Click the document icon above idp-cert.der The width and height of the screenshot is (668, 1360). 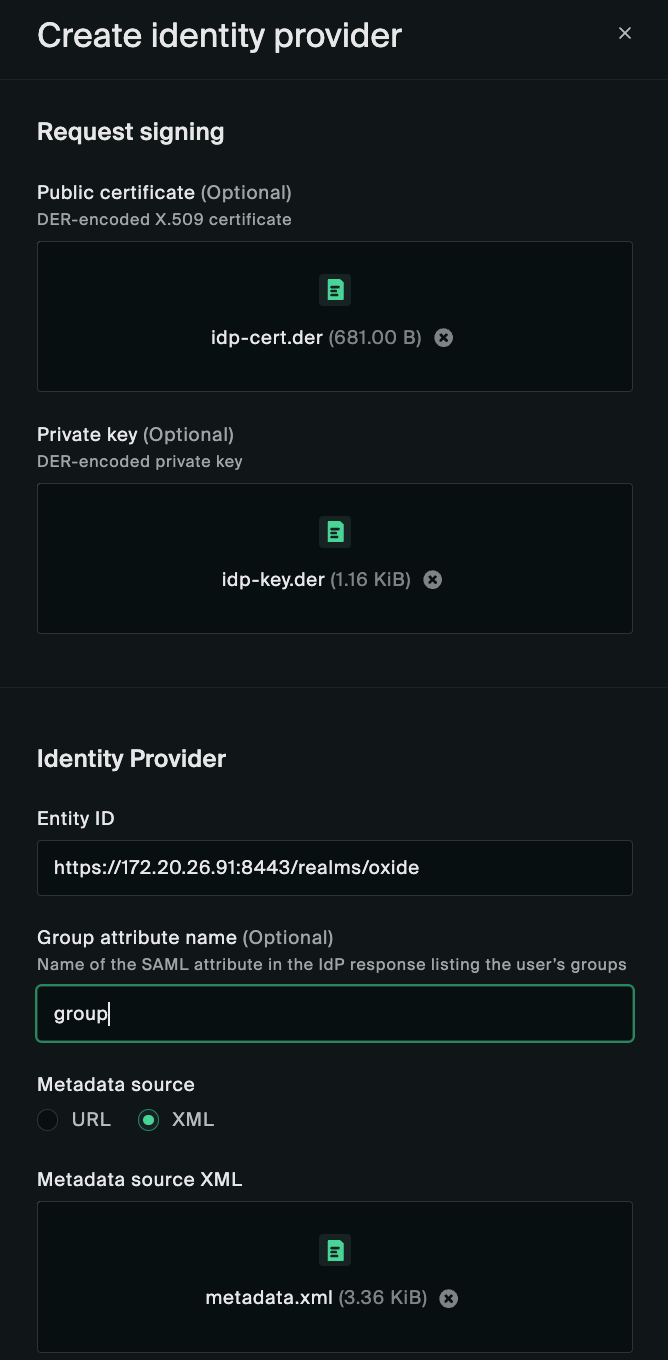[335, 290]
